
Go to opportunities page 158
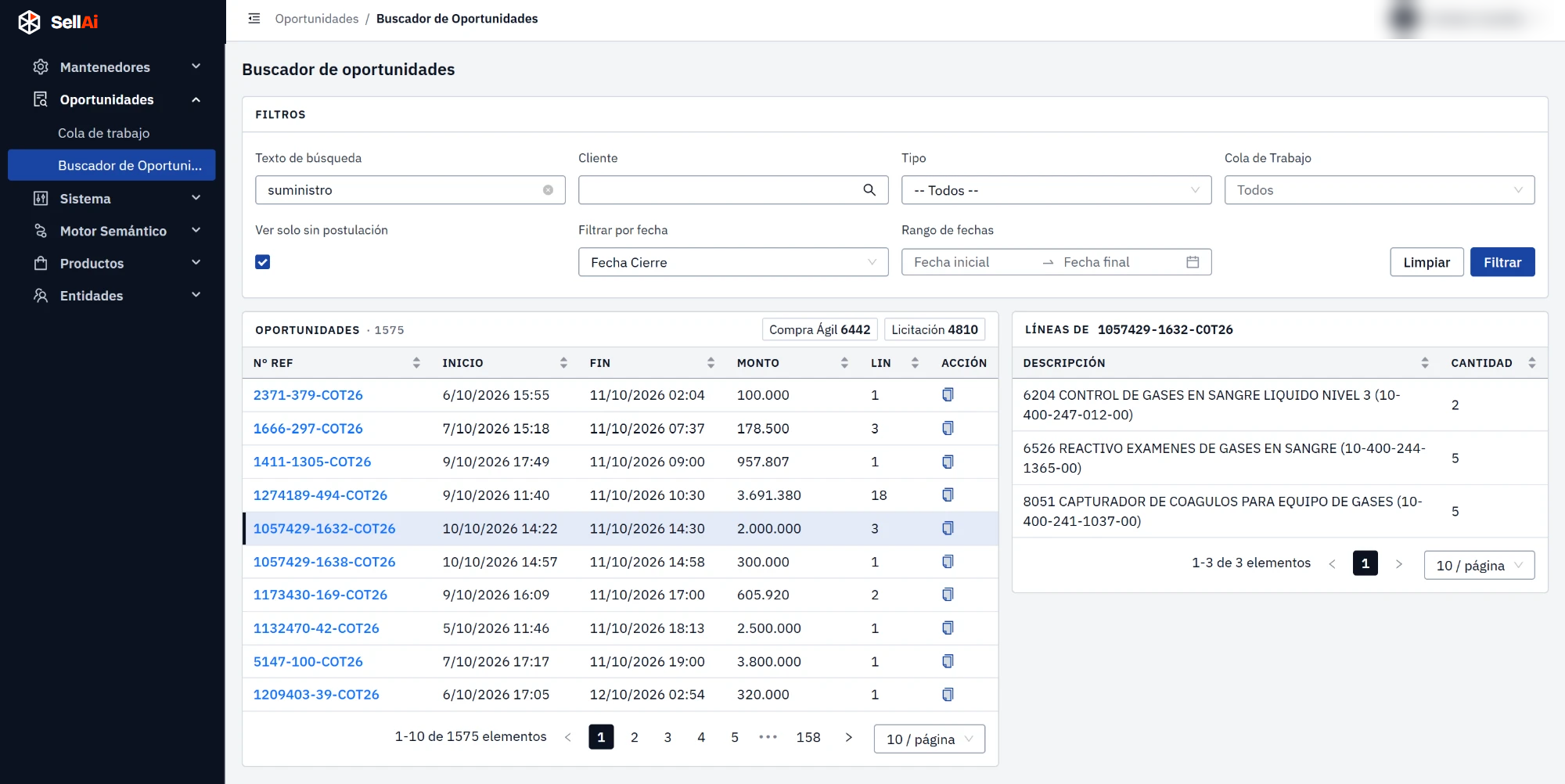(808, 737)
